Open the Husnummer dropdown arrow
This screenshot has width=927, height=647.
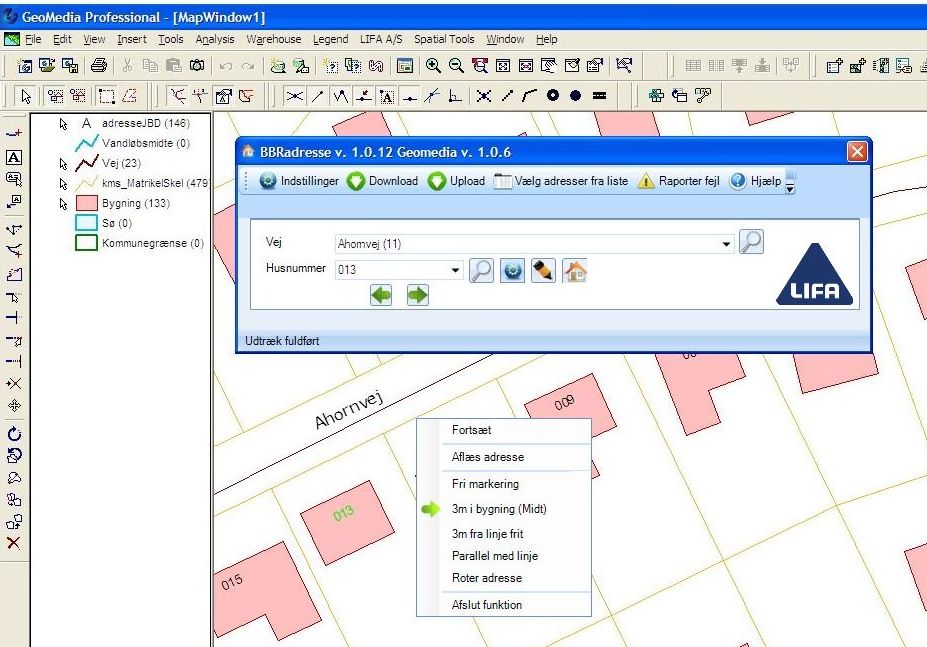[455, 270]
